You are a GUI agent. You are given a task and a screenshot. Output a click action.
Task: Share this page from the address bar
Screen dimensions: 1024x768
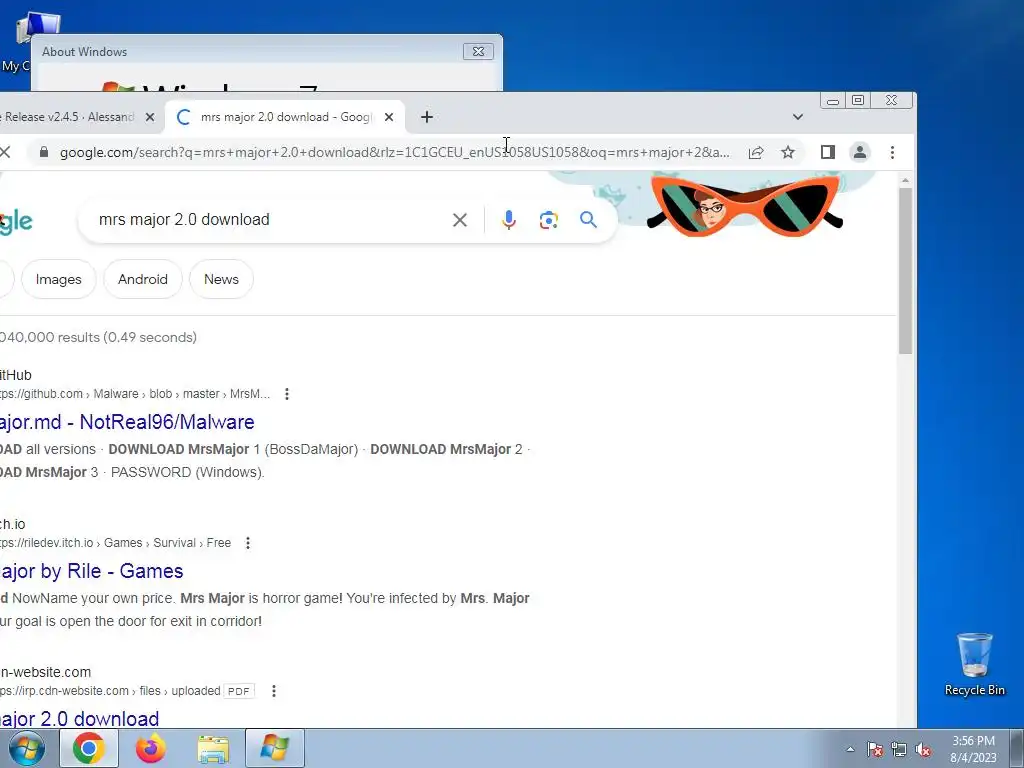[756, 152]
